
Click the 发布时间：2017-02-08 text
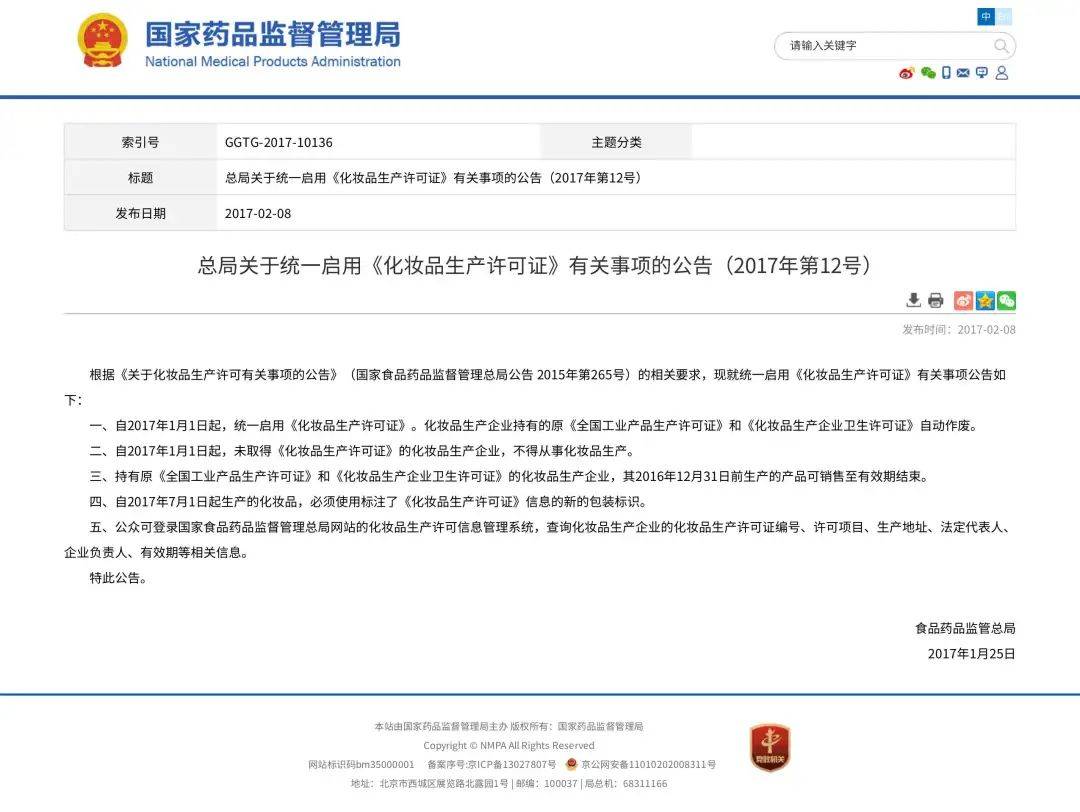click(959, 330)
